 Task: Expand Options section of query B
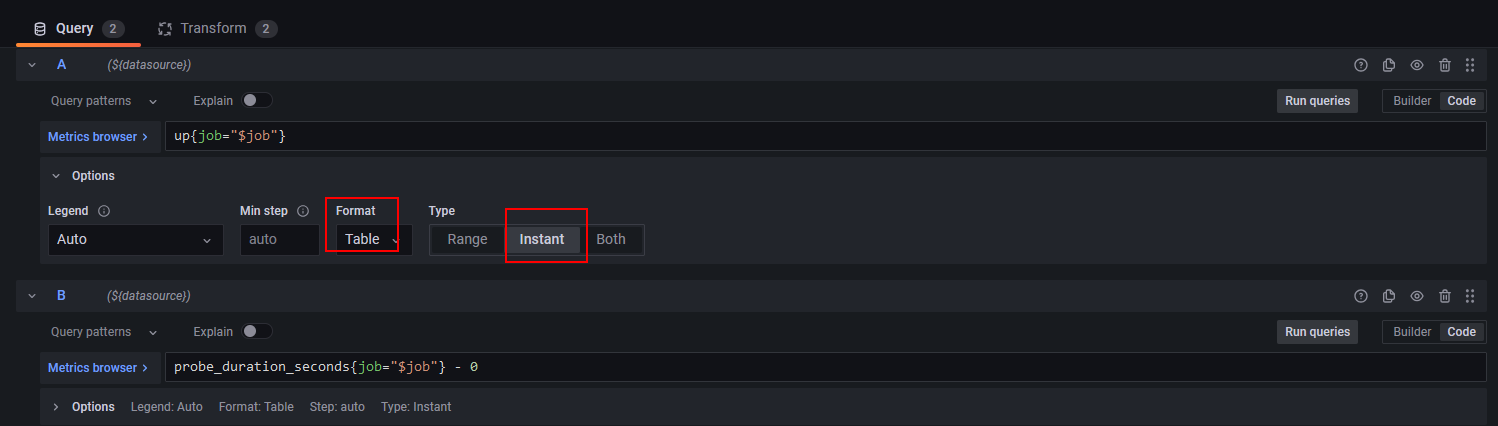[x=57, y=407]
